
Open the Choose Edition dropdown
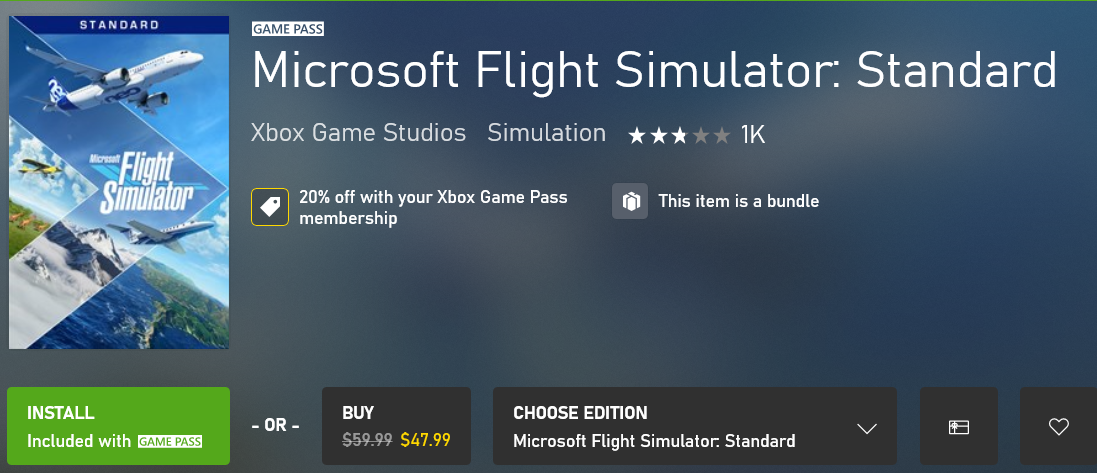tap(694, 427)
